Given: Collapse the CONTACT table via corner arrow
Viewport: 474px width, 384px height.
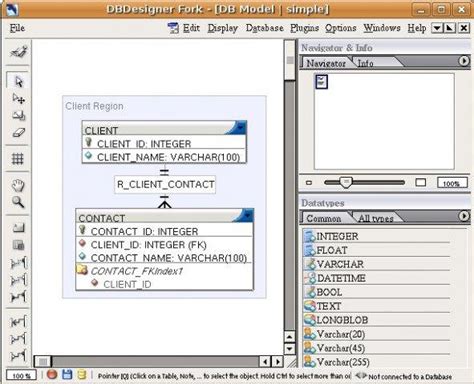Looking at the screenshot, I should 247,215.
